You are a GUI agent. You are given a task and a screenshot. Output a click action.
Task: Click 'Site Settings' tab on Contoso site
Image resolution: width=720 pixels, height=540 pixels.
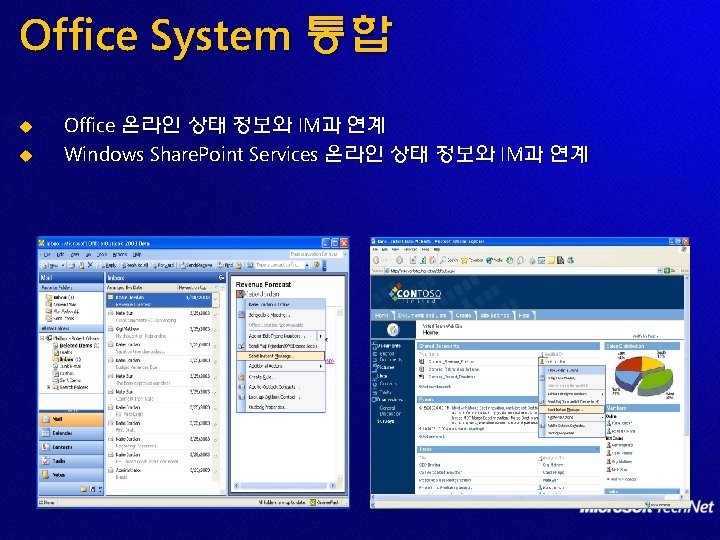tap(495, 315)
